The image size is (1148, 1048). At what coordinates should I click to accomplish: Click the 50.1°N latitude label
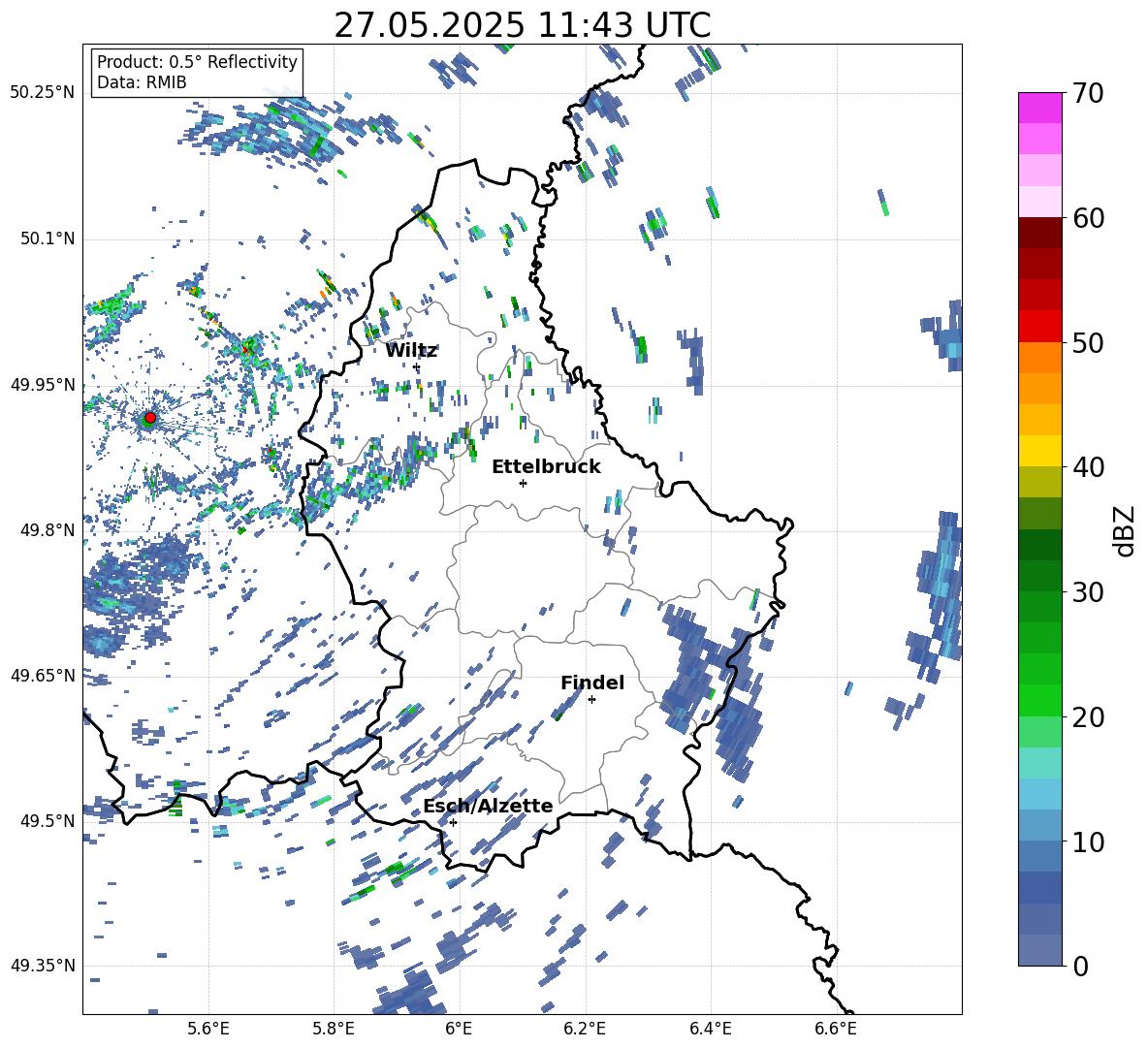tap(47, 238)
